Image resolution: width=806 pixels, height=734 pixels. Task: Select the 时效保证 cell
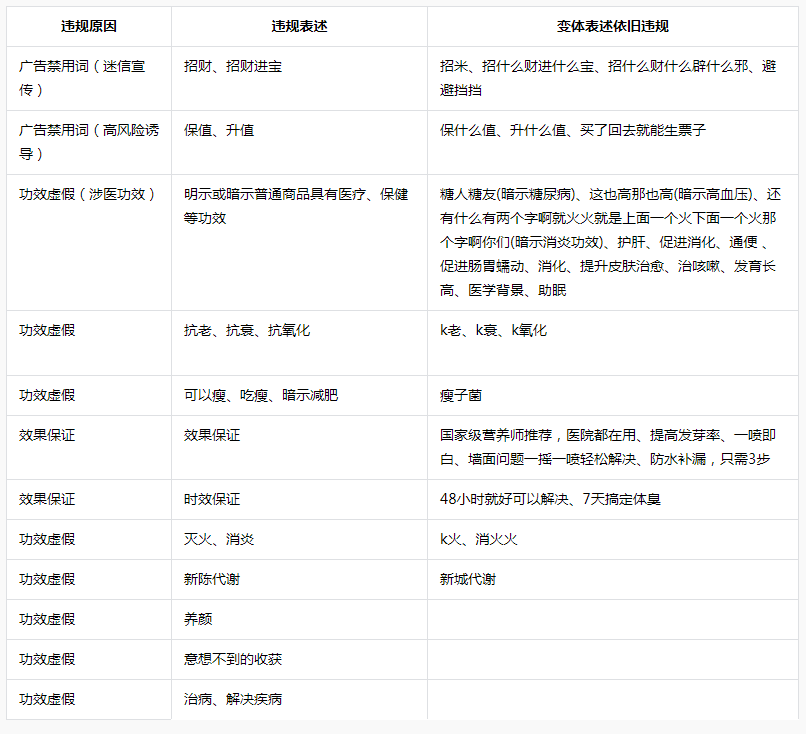tap(299, 499)
